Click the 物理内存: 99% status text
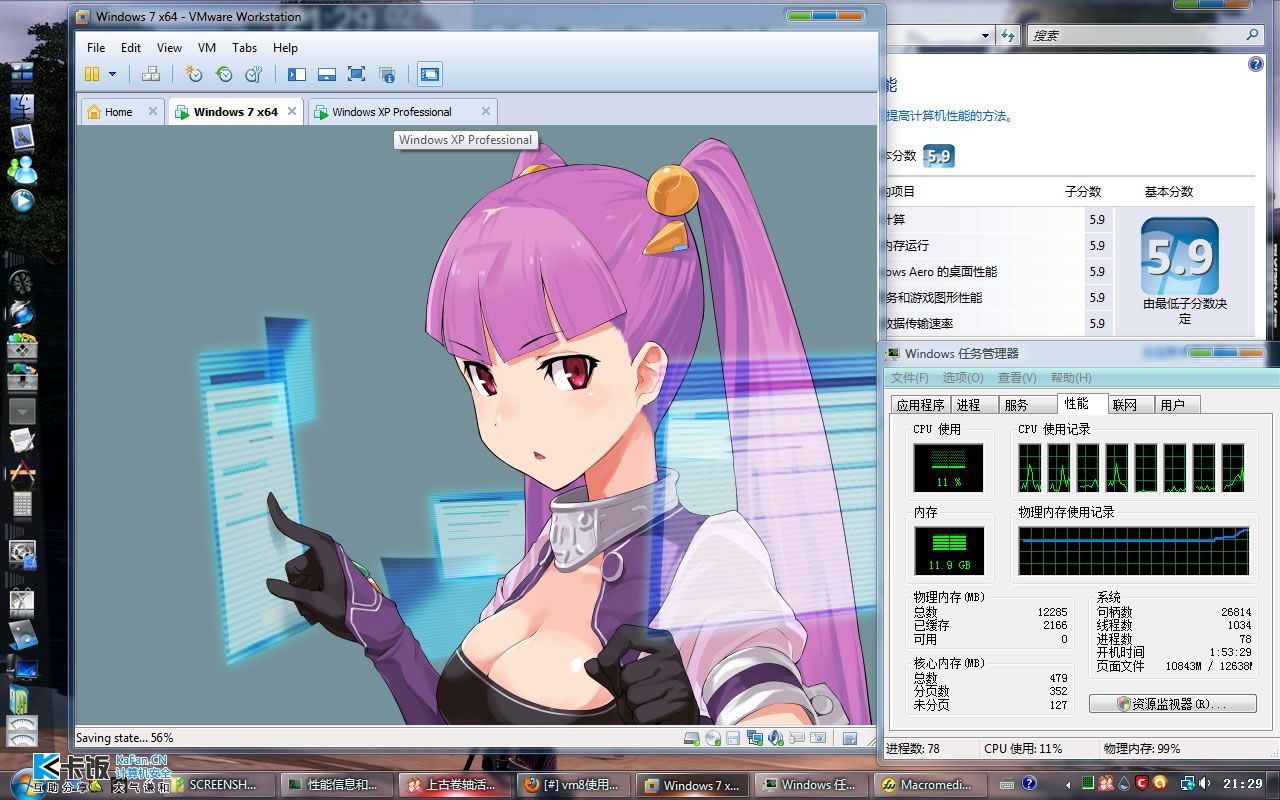 (1142, 748)
